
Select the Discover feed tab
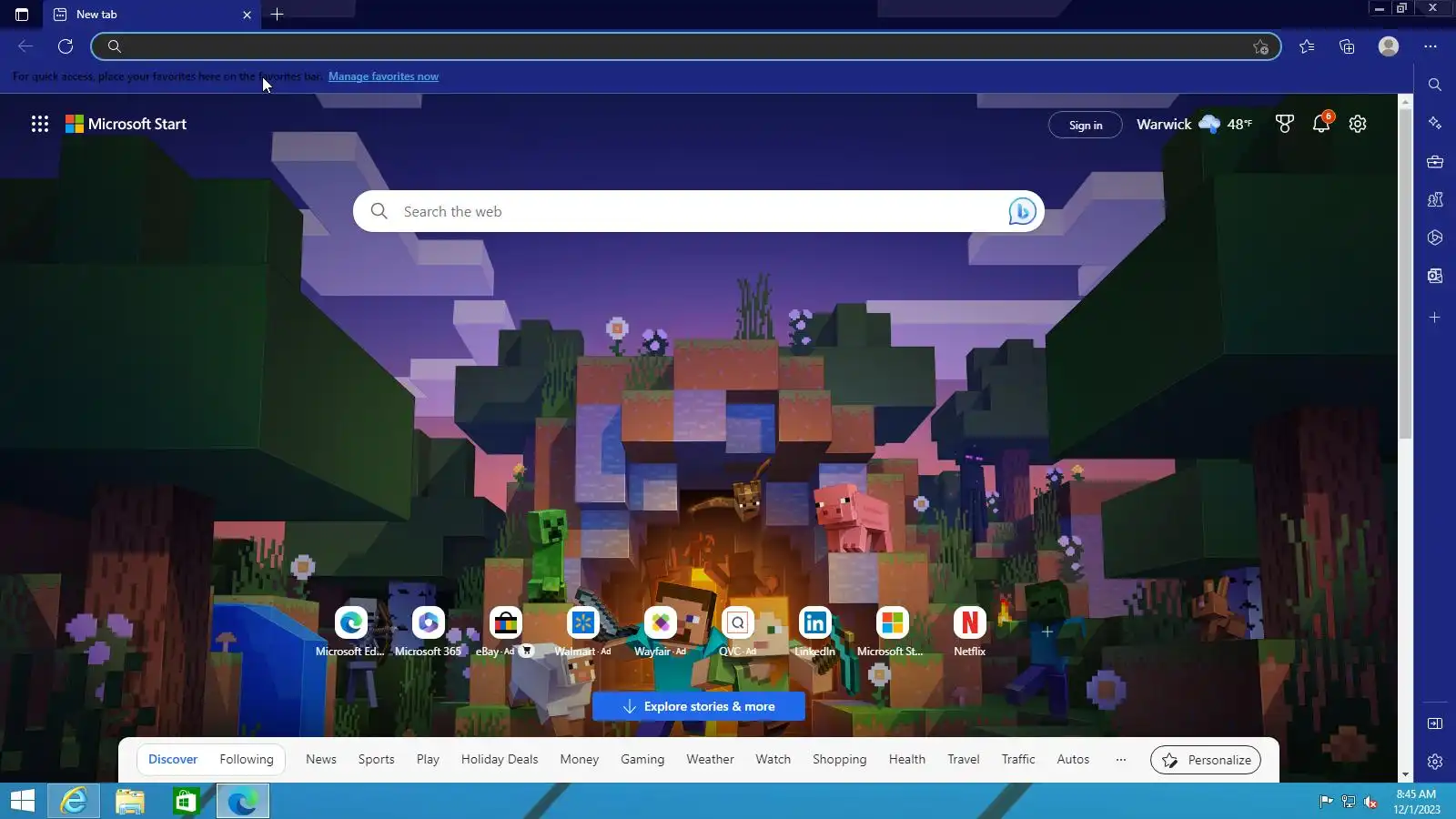coord(173,759)
